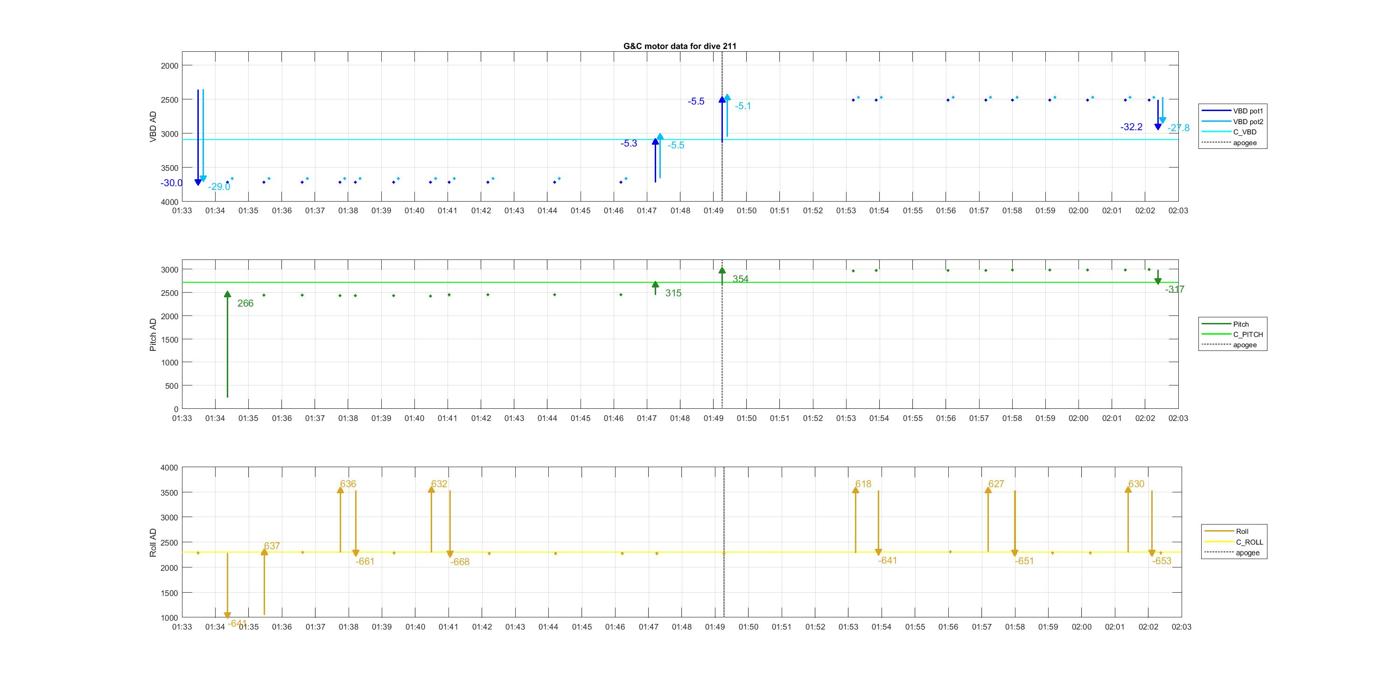This screenshot has height=693, width=1400.
Task: Click apogee entry in the Roll legend
Action: [x=1232, y=552]
